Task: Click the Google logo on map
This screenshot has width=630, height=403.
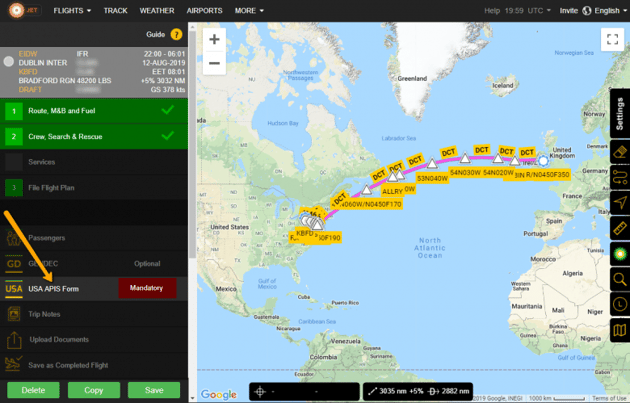Action: coord(219,394)
